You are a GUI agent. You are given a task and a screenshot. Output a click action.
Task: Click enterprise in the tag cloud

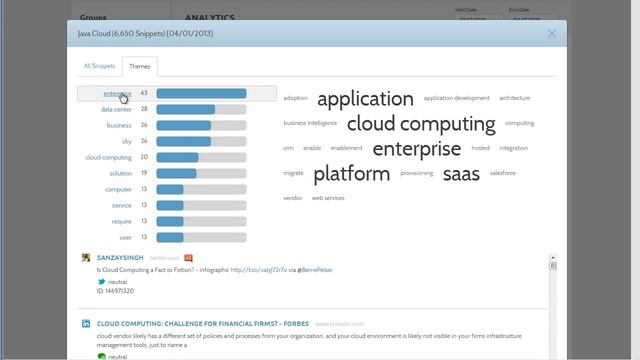click(417, 149)
